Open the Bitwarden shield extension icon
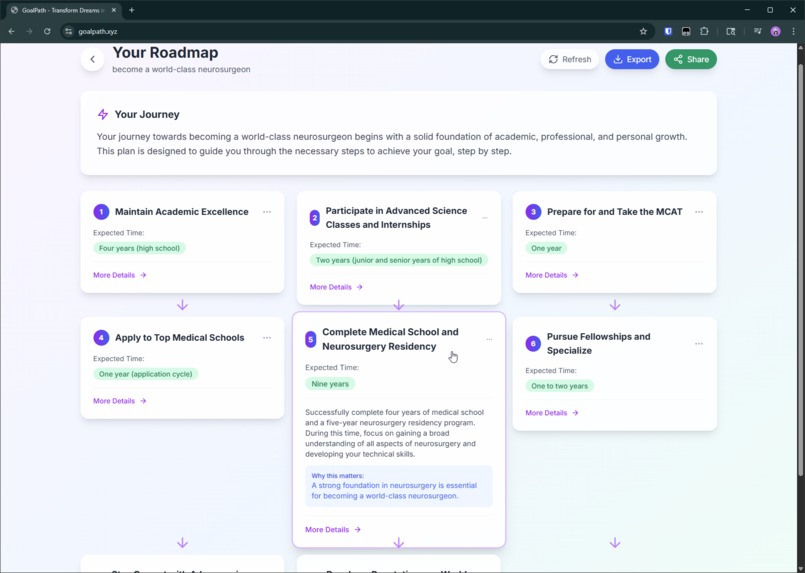Screen dimensions: 805x573 pos(668,31)
